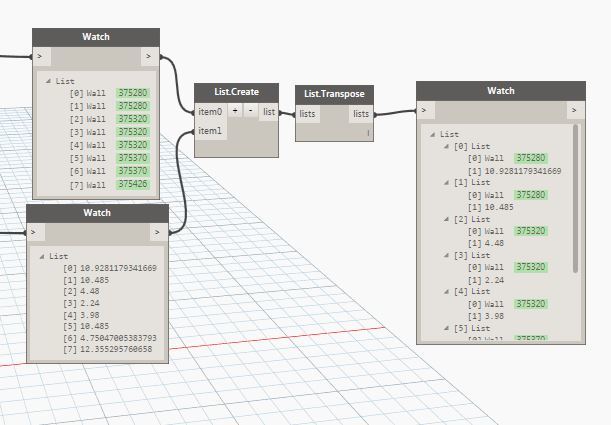Click the plus button on List.Create node
This screenshot has width=611, height=425.
click(235, 111)
